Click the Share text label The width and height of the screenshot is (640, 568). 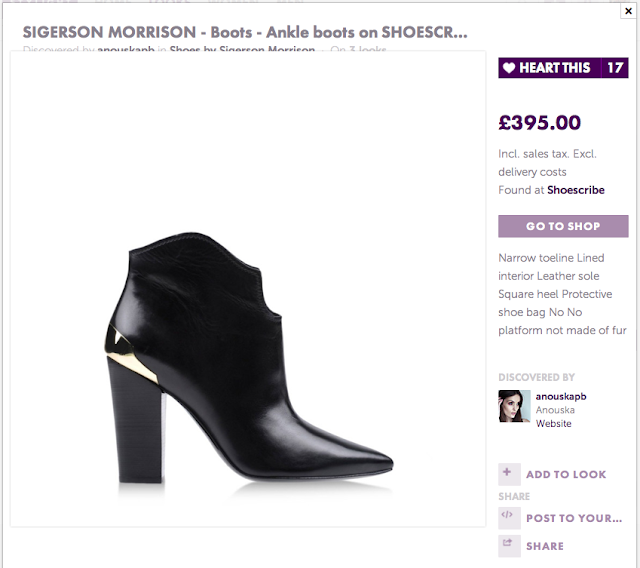pyautogui.click(x=545, y=546)
